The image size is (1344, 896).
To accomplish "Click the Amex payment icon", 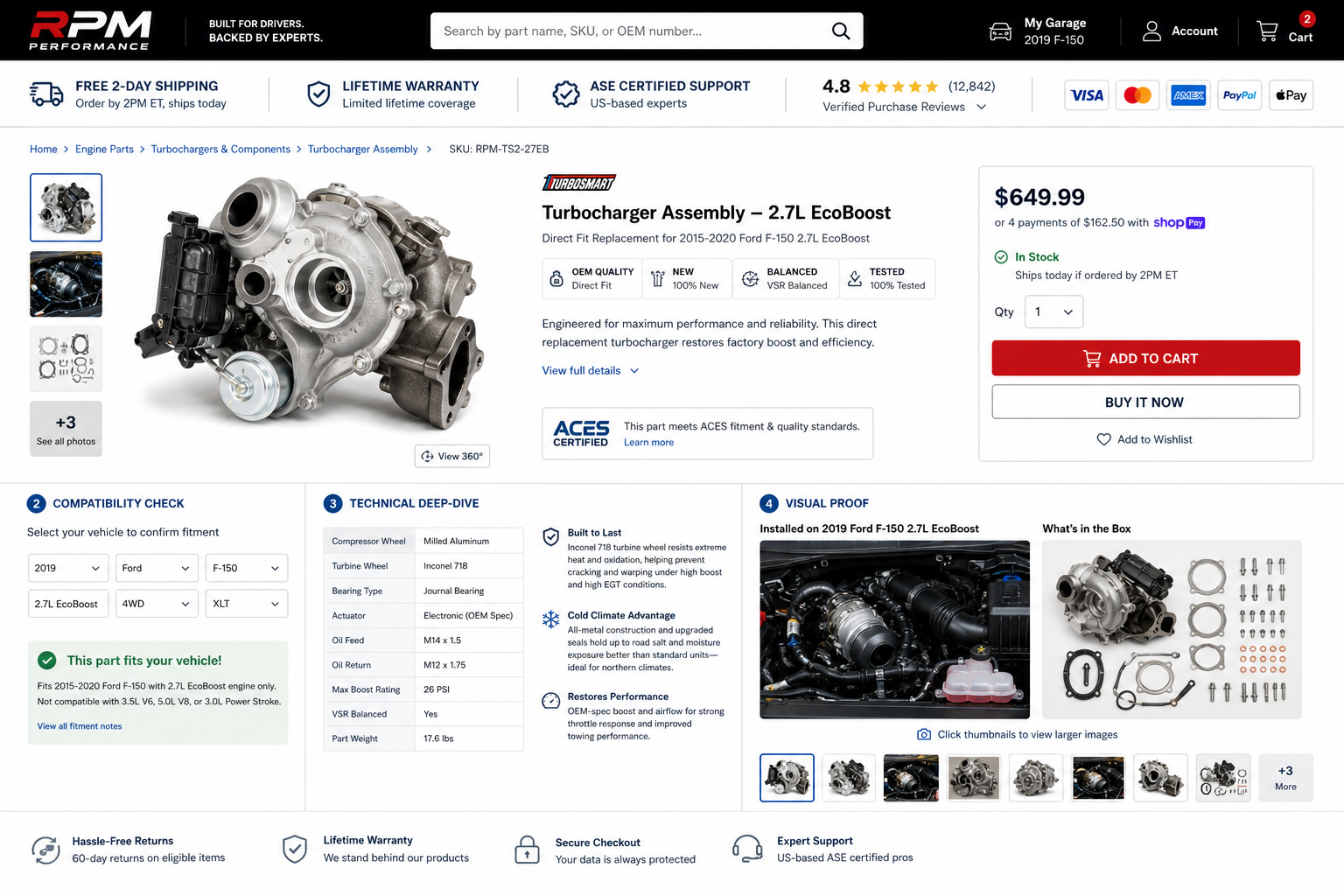I will click(1188, 95).
